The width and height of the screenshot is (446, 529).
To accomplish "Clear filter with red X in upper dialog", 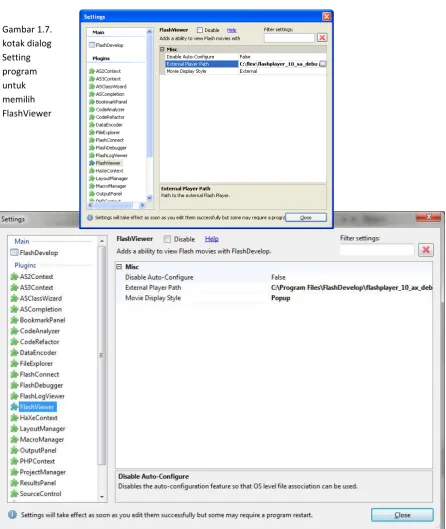I will (322, 37).
